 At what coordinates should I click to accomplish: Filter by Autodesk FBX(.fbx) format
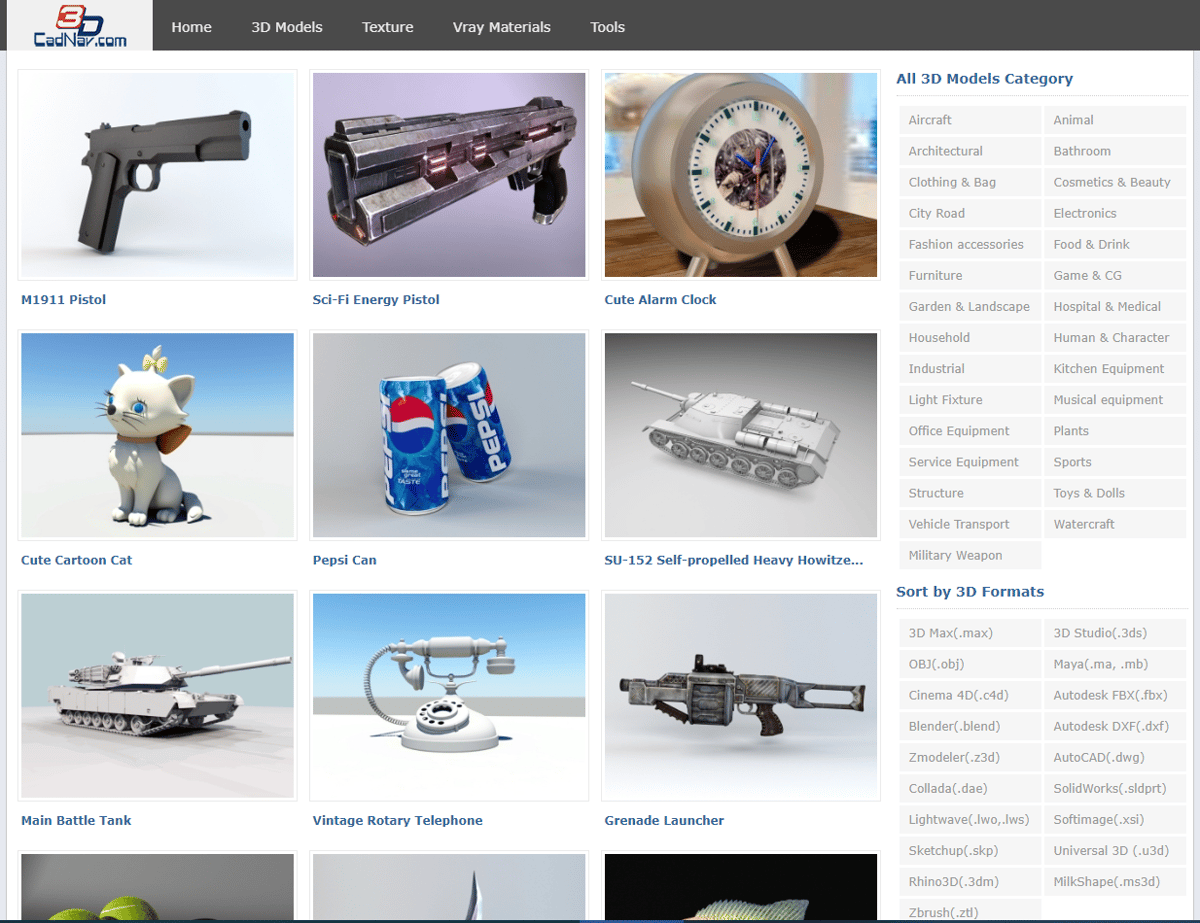point(1115,695)
